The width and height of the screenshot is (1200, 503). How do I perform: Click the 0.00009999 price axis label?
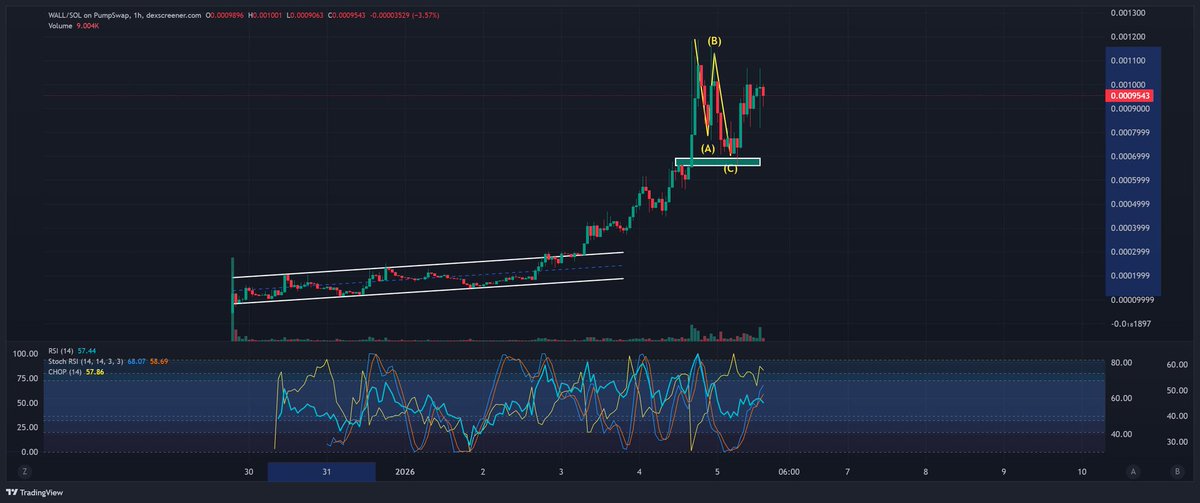click(1134, 300)
